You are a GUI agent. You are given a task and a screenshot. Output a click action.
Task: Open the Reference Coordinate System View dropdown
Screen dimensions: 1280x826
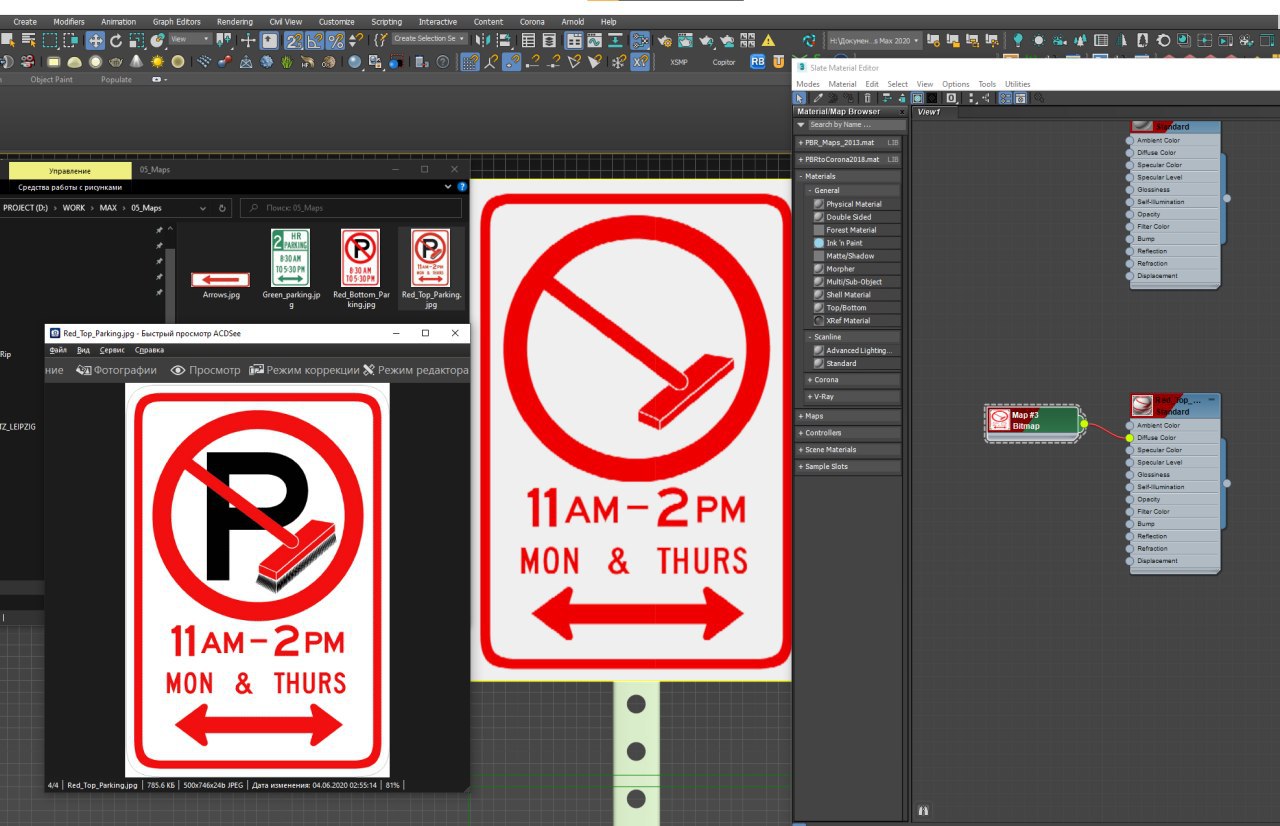point(190,39)
